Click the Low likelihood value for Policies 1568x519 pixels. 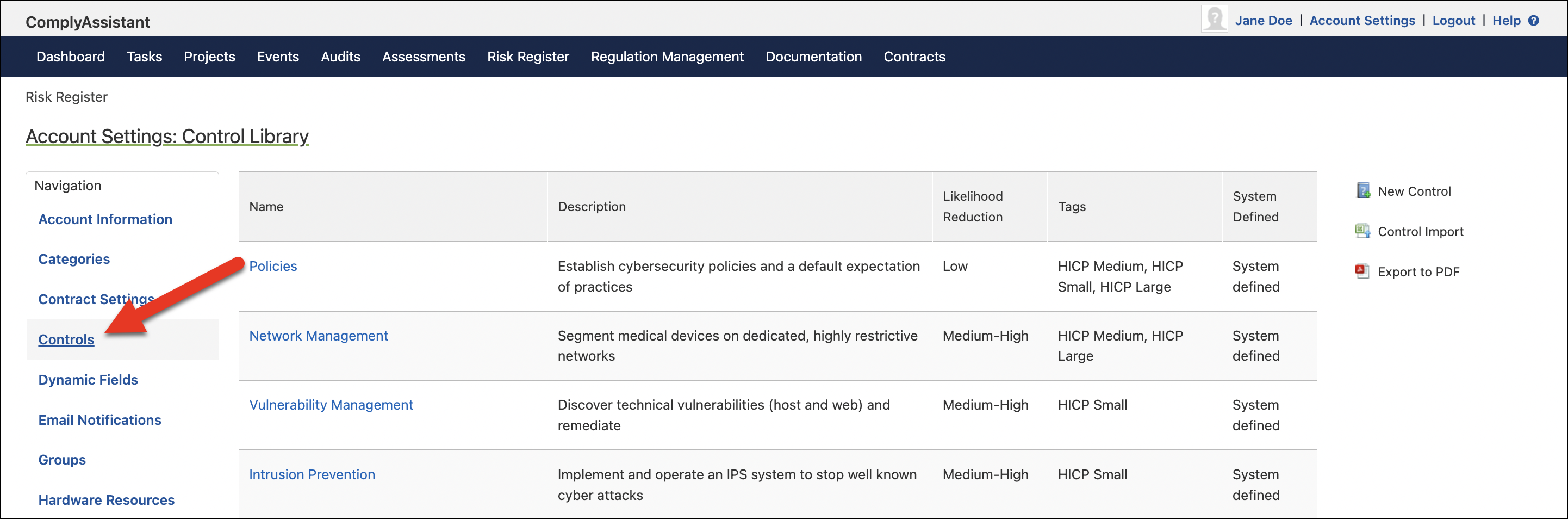[955, 266]
